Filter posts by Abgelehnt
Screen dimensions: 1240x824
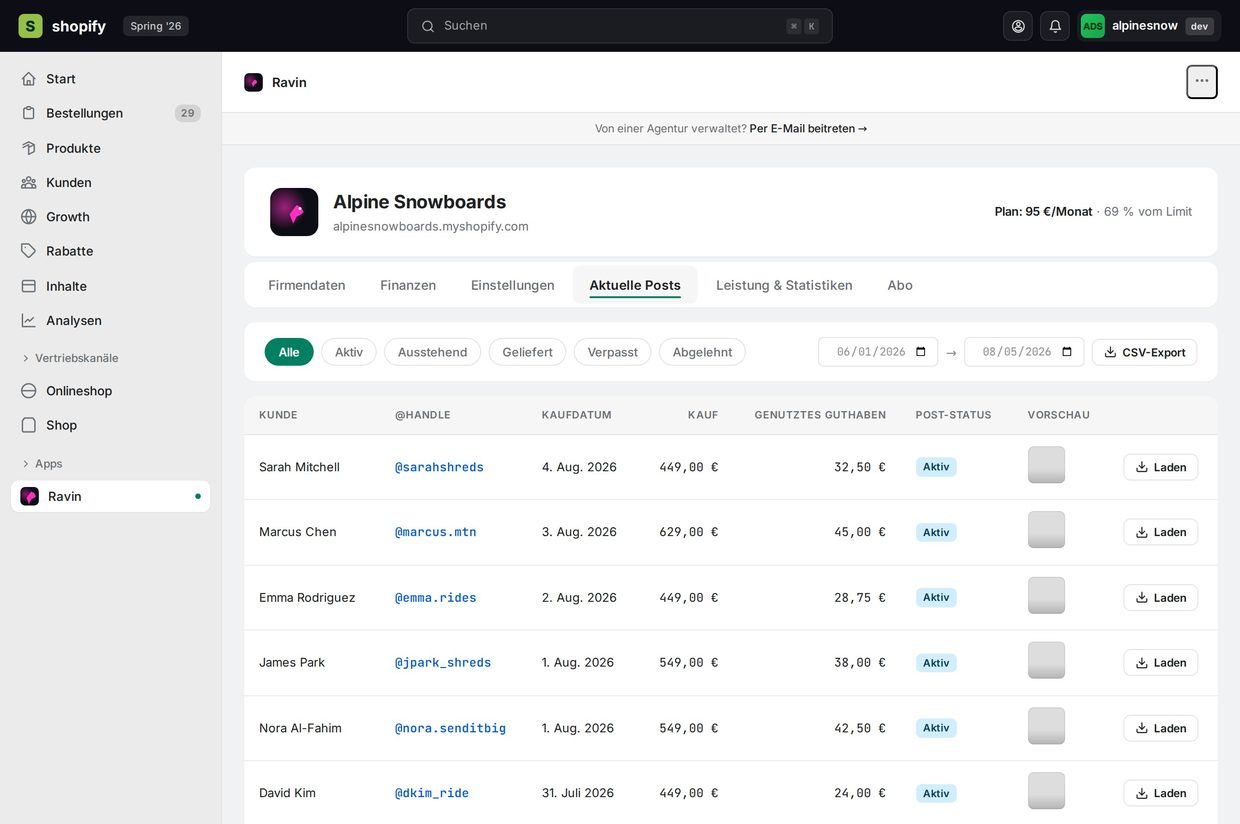pyautogui.click(x=702, y=352)
